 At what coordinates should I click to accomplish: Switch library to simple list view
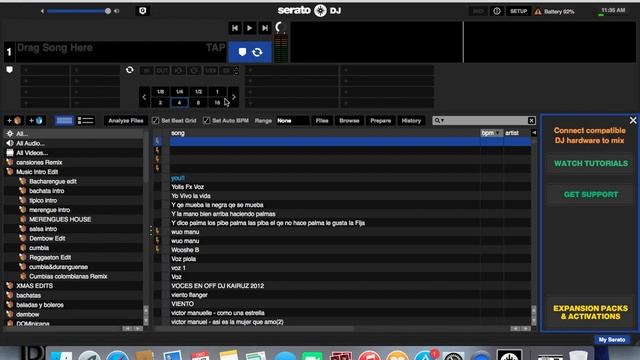pos(86,120)
